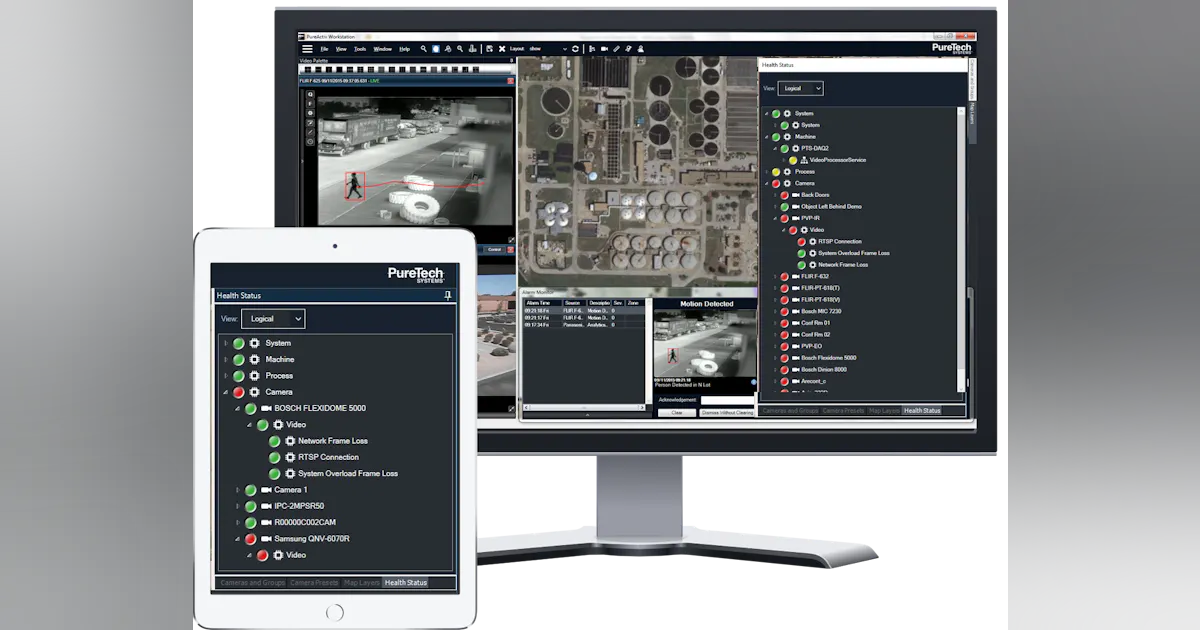Image resolution: width=1200 pixels, height=630 pixels.
Task: Click the gear icon beside tablet Process
Action: pos(255,375)
